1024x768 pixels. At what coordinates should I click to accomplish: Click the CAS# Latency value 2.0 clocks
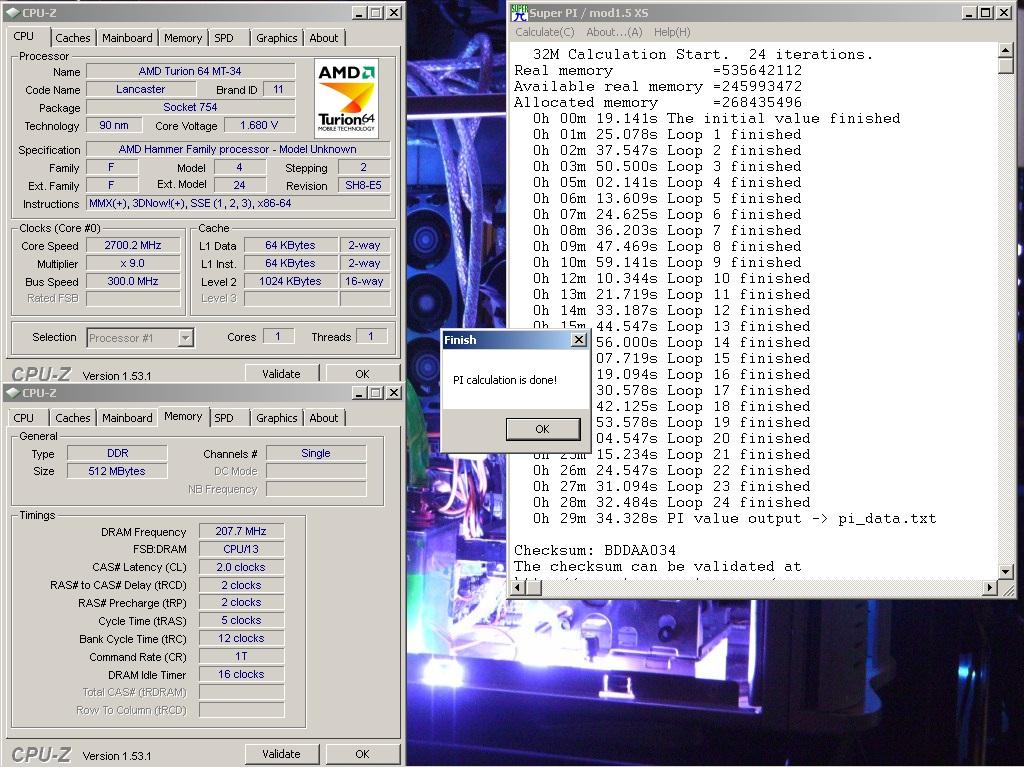click(241, 567)
